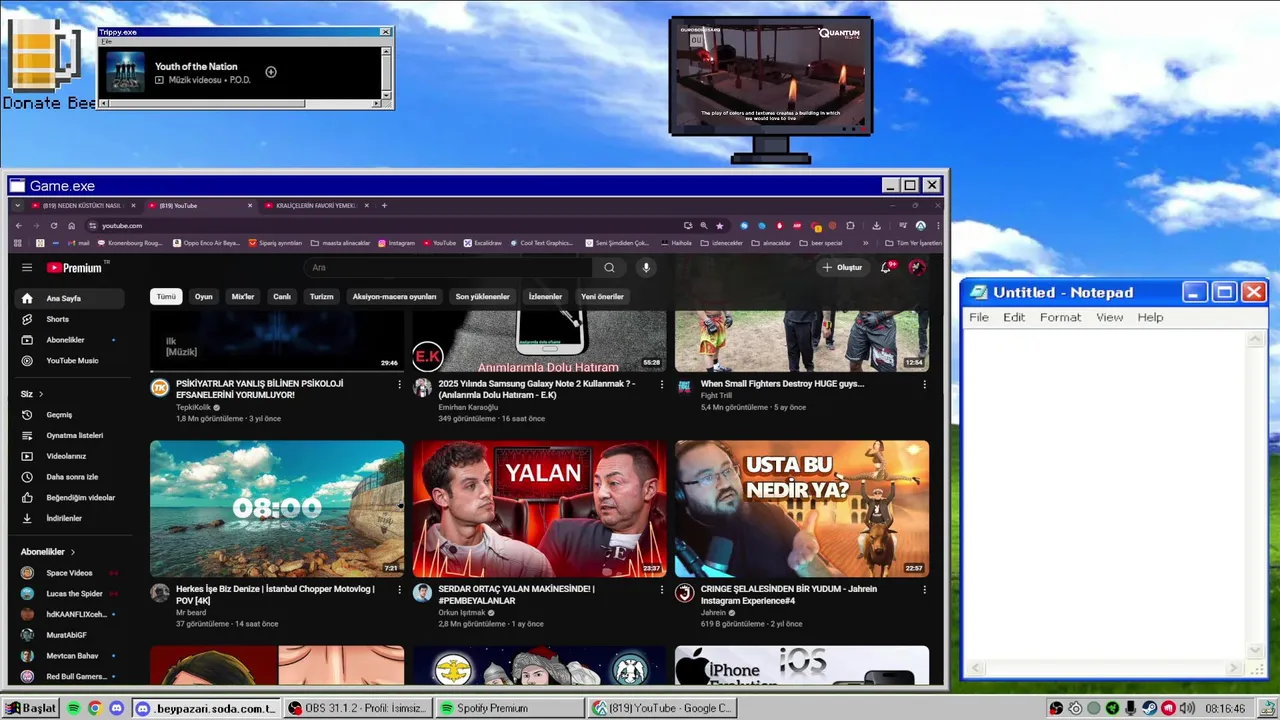This screenshot has height=720, width=1280.
Task: Open the YouTube account avatar menu
Action: (x=916, y=268)
